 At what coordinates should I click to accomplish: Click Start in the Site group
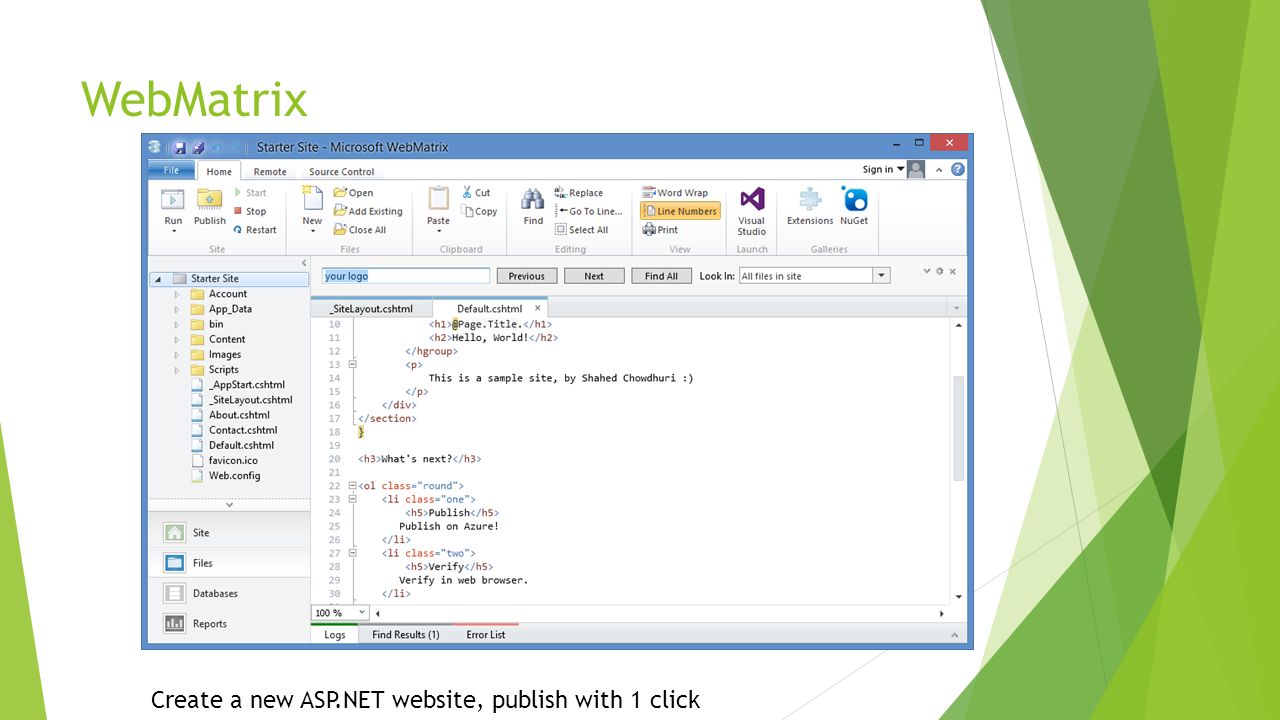point(249,193)
